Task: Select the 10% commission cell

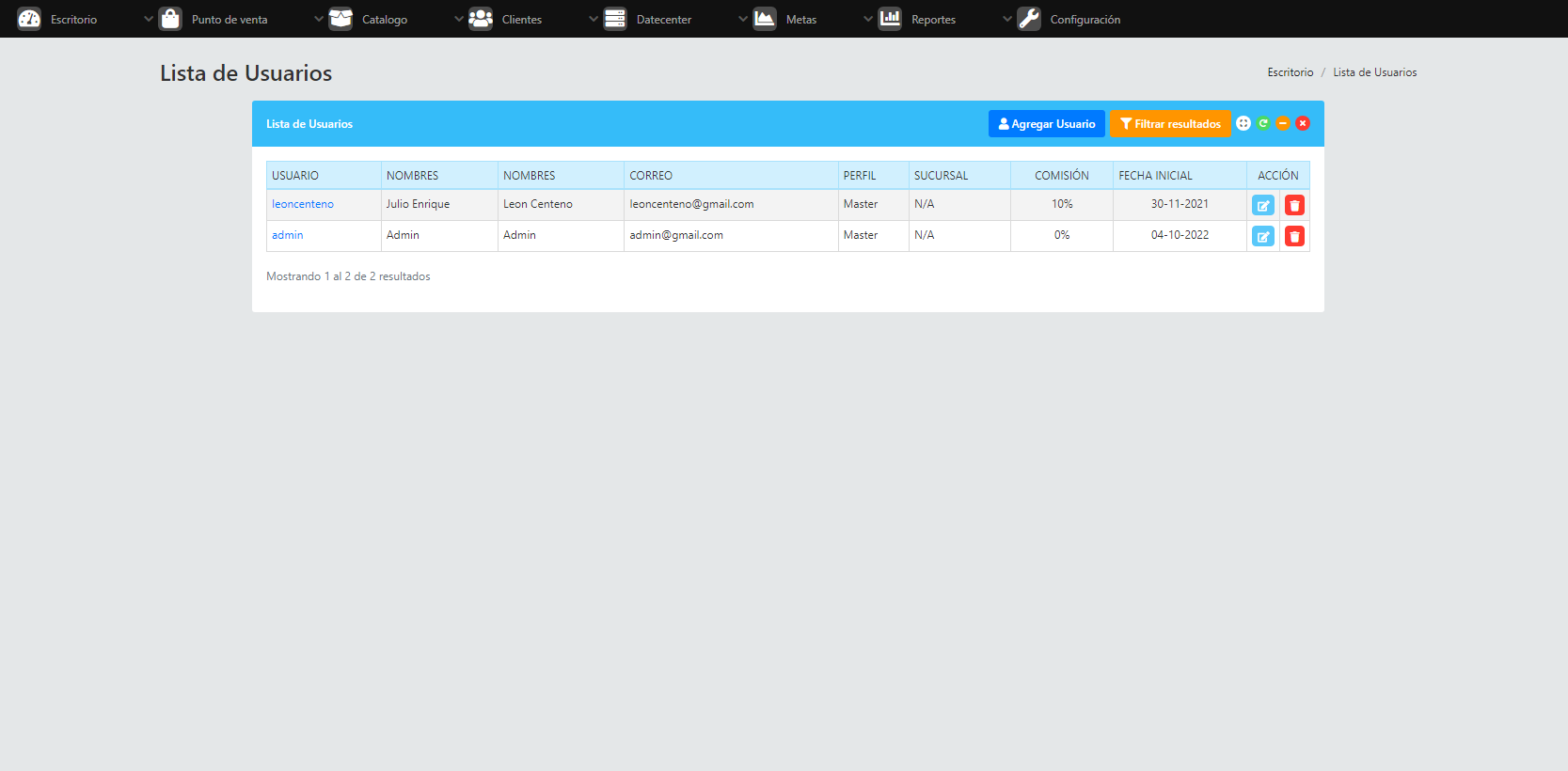Action: [x=1062, y=205]
